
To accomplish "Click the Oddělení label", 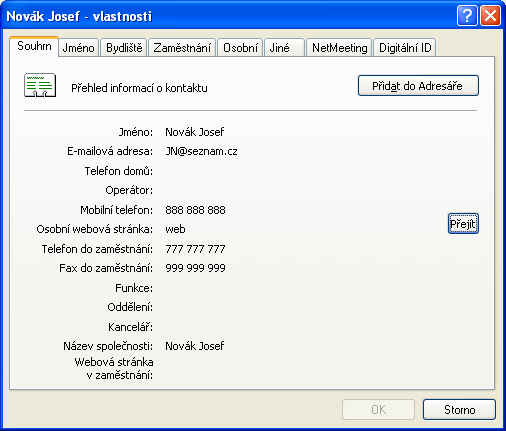I will (130, 307).
